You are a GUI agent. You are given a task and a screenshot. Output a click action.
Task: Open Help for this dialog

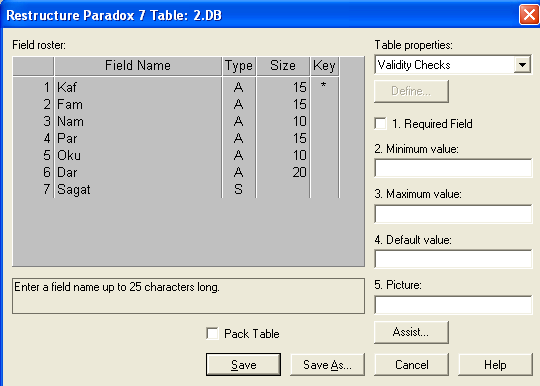(495, 364)
